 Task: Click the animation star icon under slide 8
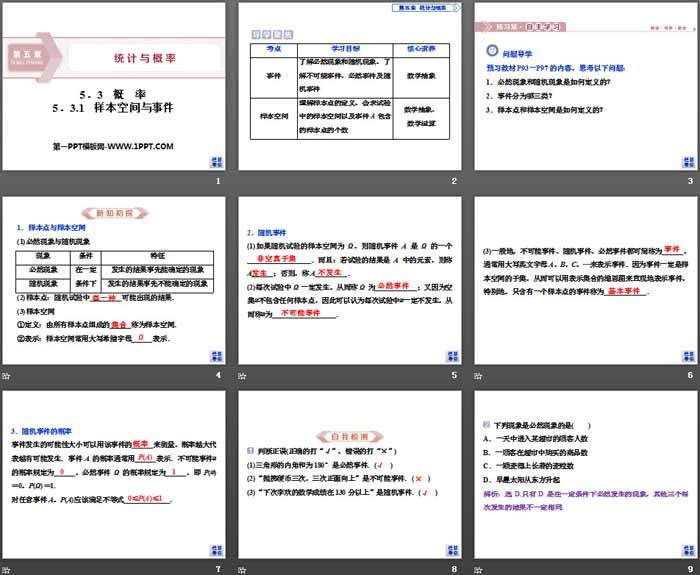[x=242, y=569]
